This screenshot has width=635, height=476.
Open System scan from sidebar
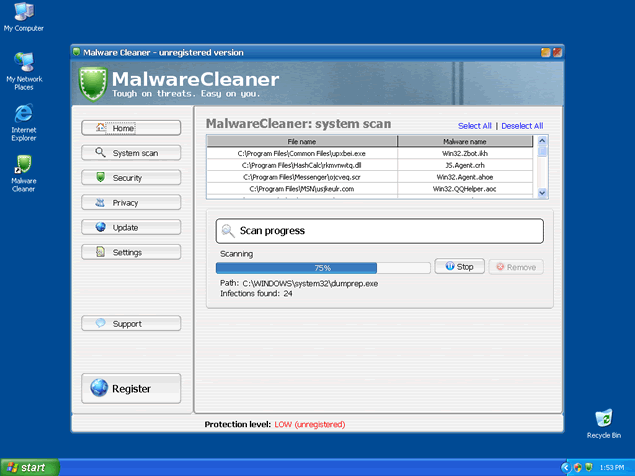pos(131,153)
